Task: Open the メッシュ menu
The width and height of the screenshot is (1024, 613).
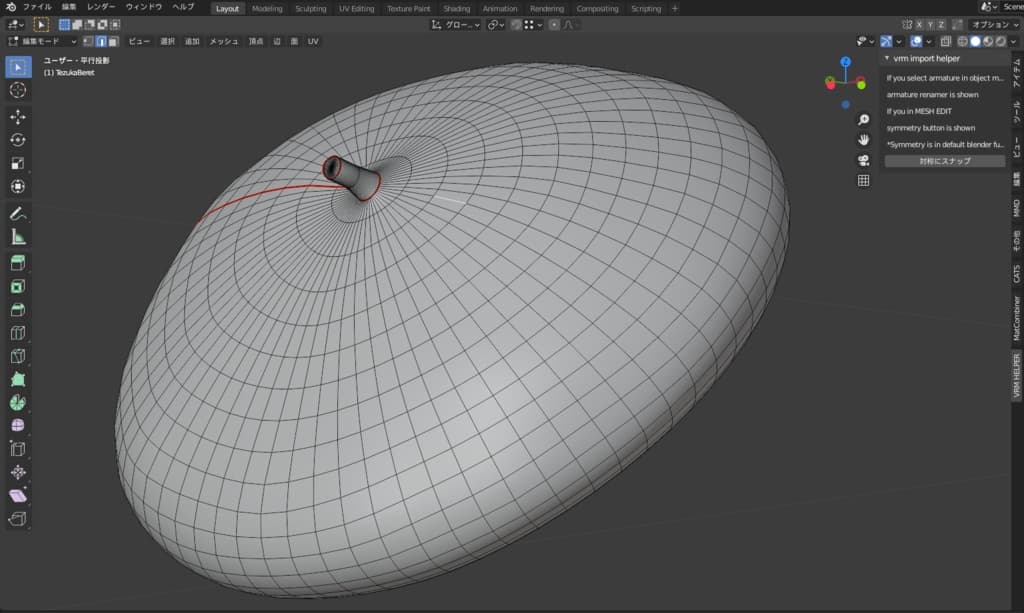Action: pos(223,41)
